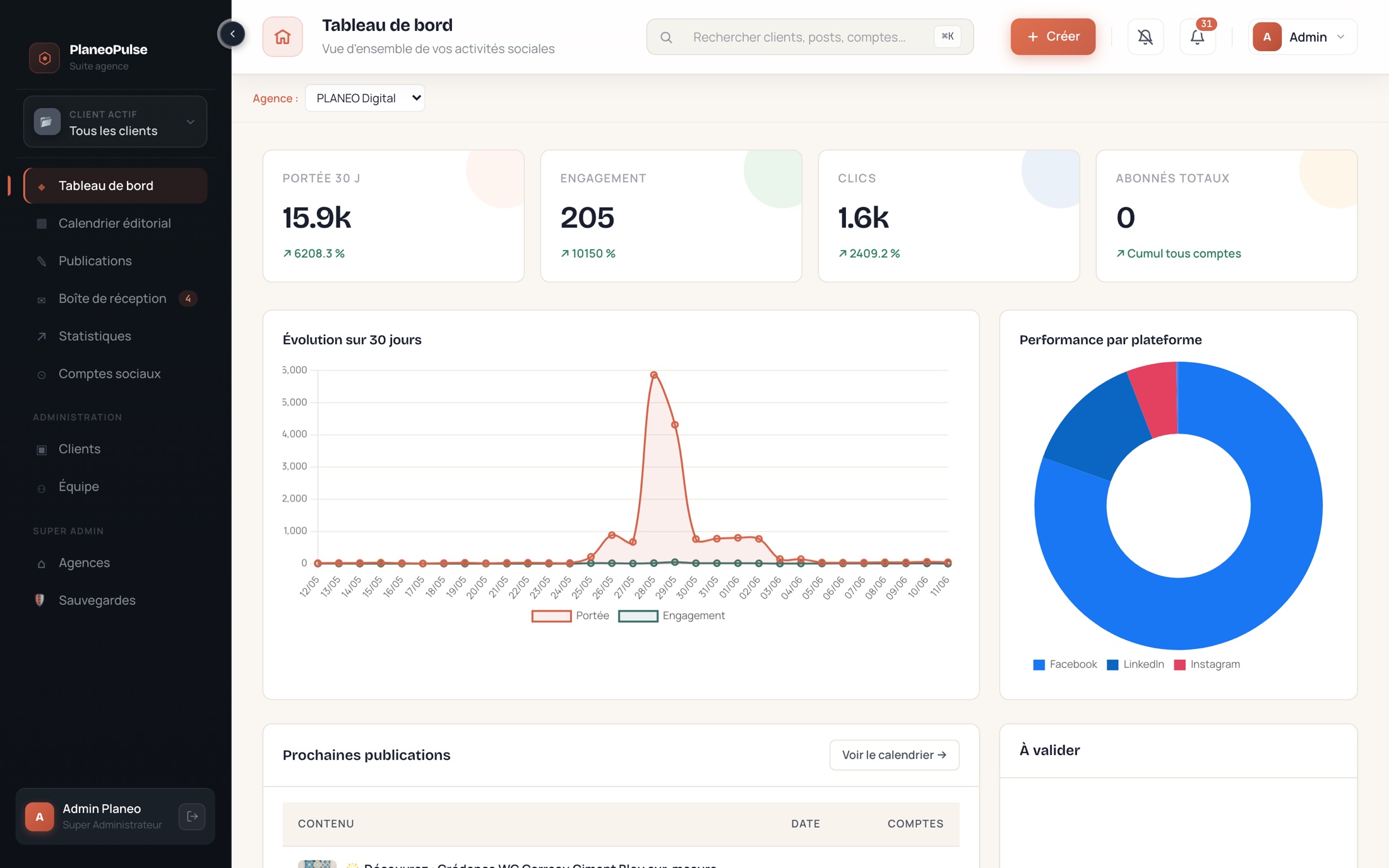Click the Clics 1.6k card
Image resolution: width=1389 pixels, height=868 pixels.
pos(949,216)
